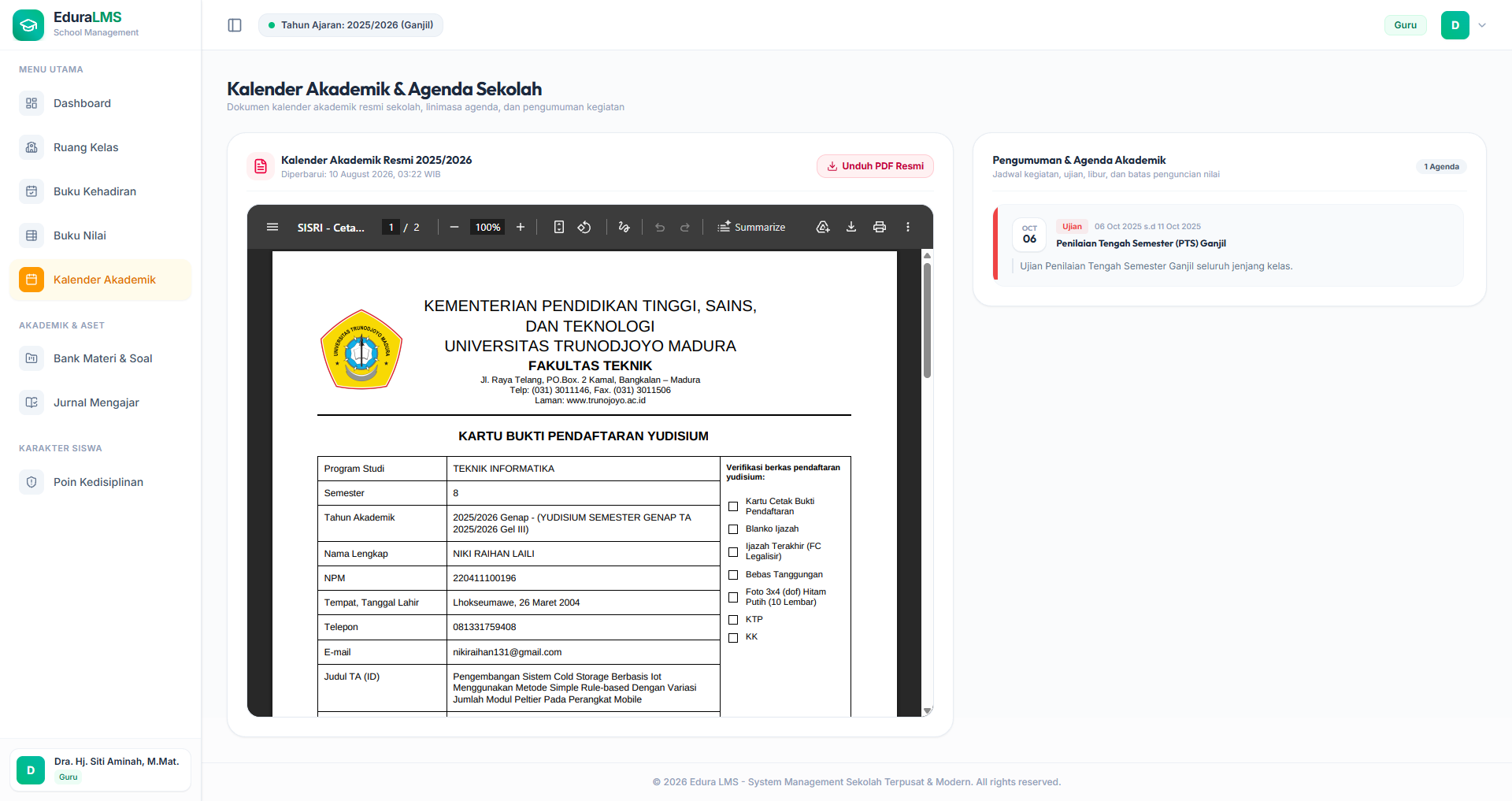1512x801 pixels.
Task: Click the fit-to-page icon in PDF toolbar
Action: [559, 227]
